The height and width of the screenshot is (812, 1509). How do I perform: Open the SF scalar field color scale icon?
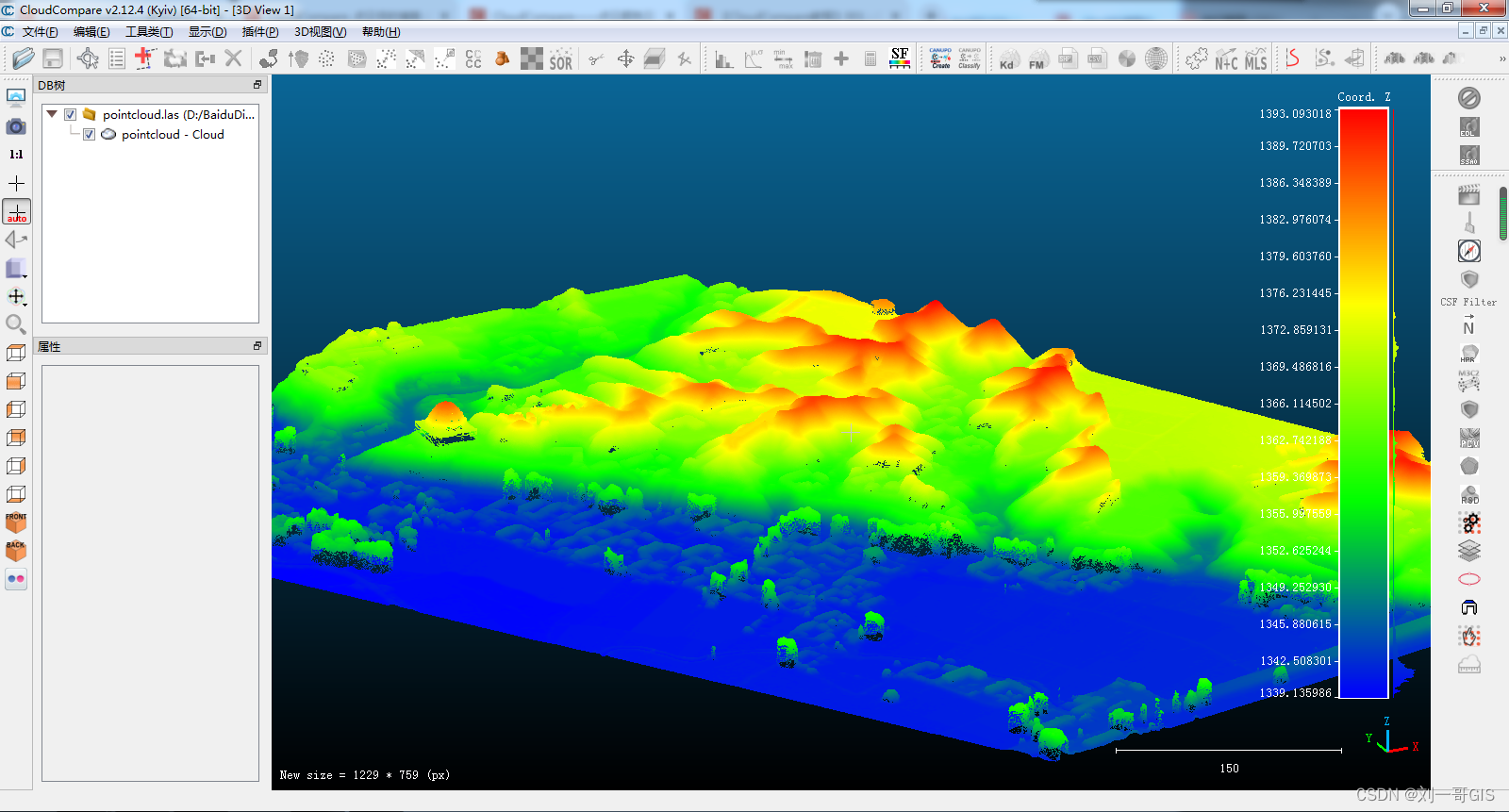point(900,58)
